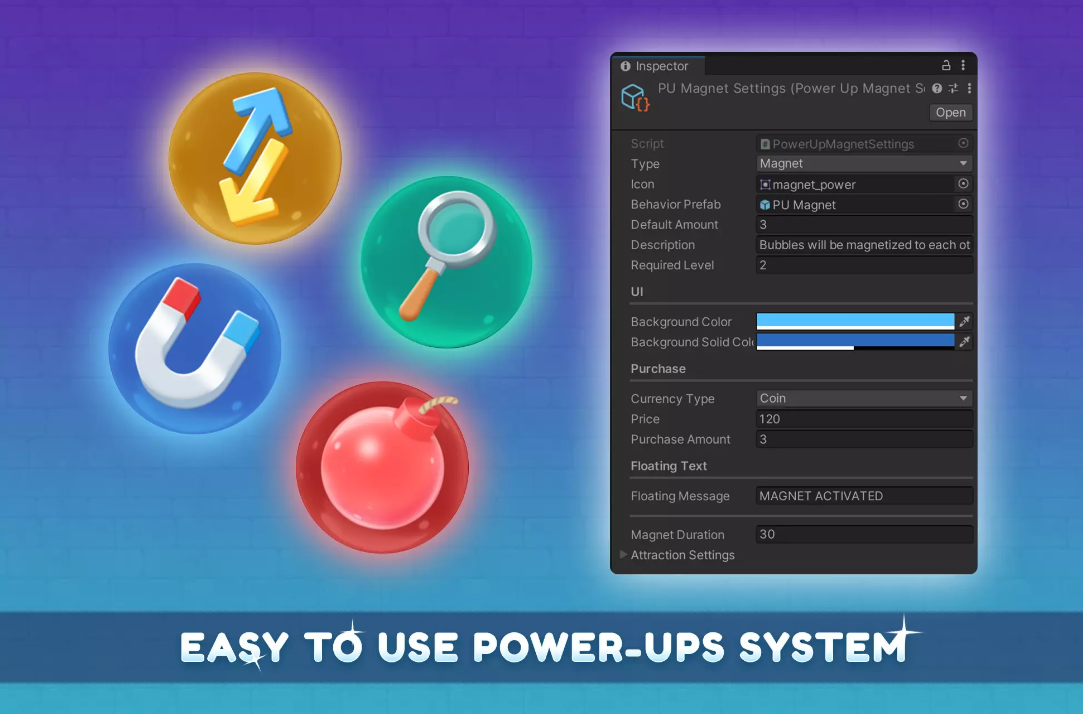Viewport: 1083px width, 714px height.
Task: Open the preset sliders icon
Action: click(x=953, y=89)
